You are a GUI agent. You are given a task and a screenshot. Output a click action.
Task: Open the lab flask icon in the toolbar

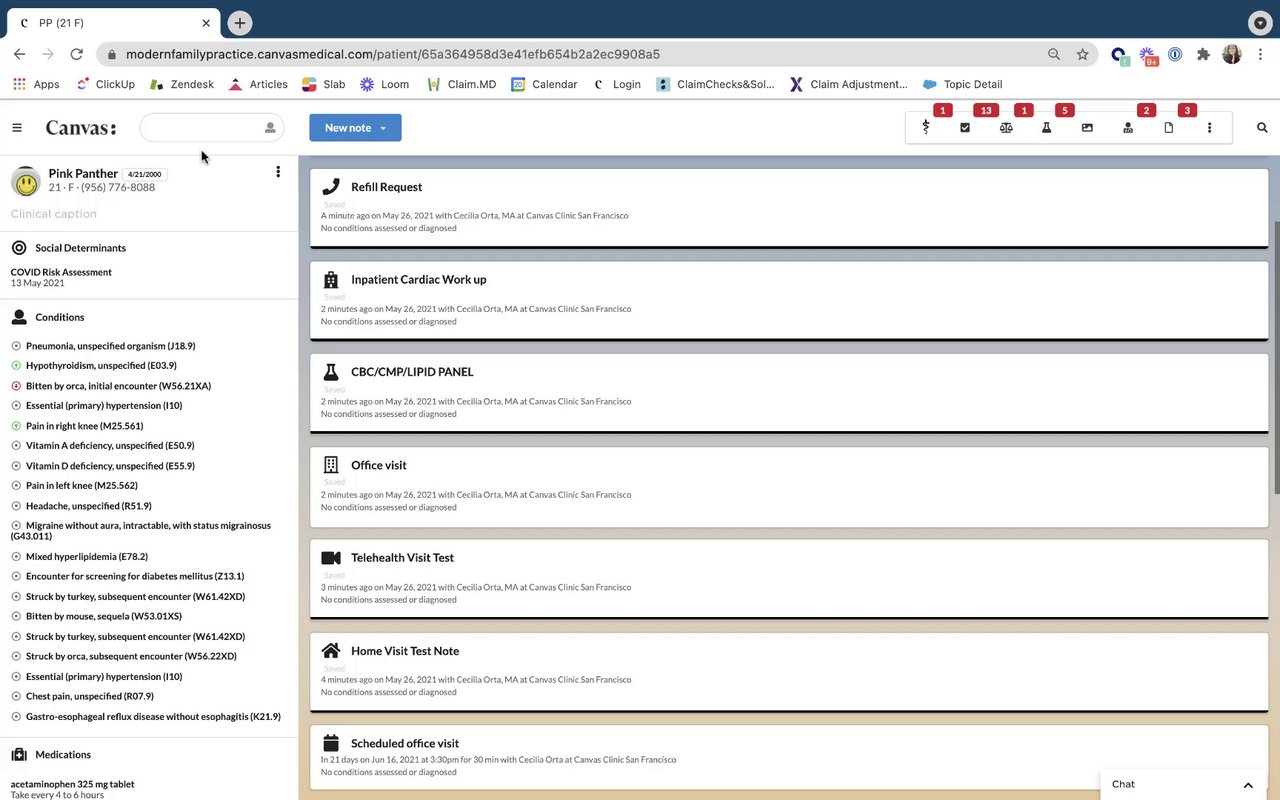pyautogui.click(x=1046, y=128)
